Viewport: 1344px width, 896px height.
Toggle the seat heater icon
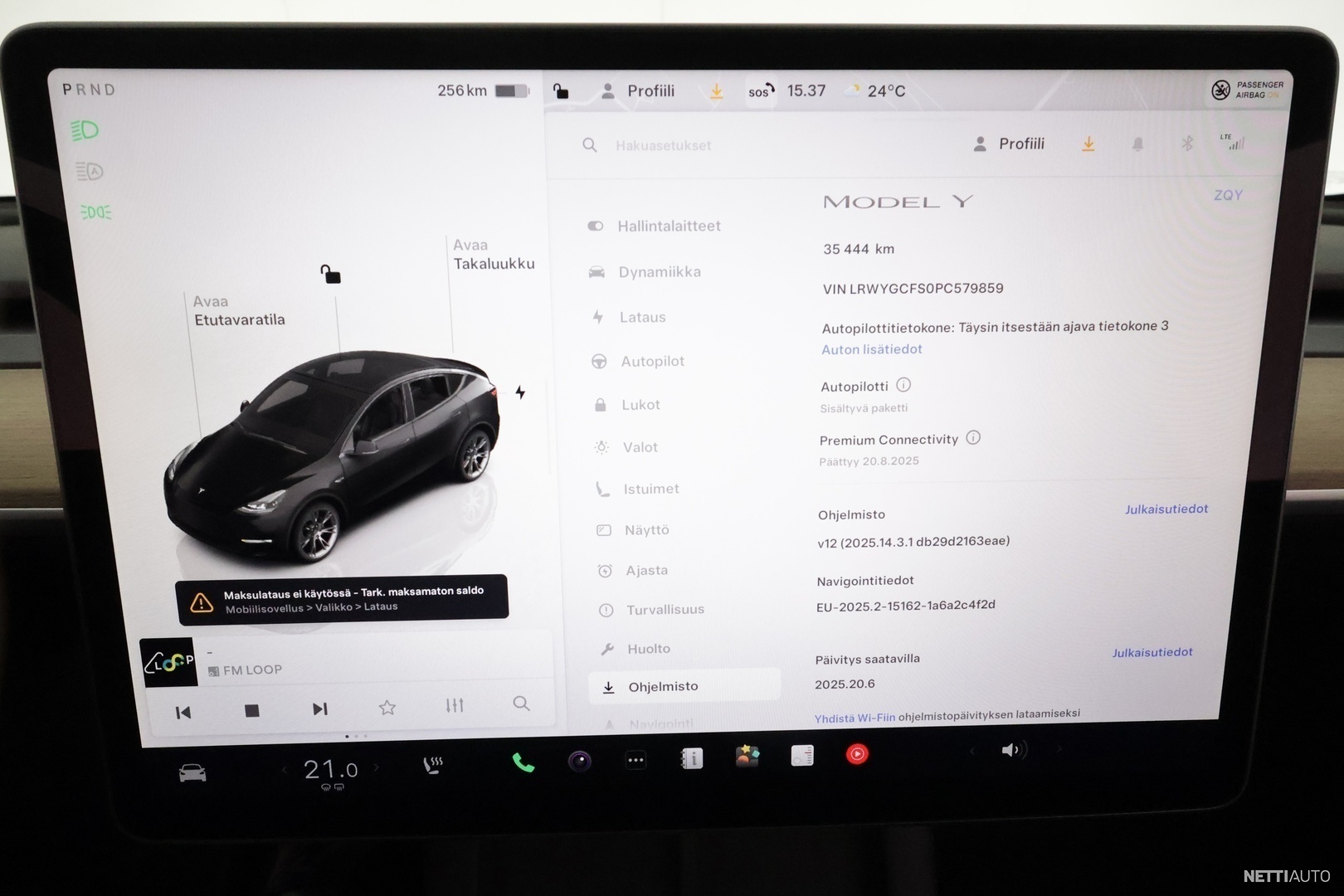coord(432,765)
